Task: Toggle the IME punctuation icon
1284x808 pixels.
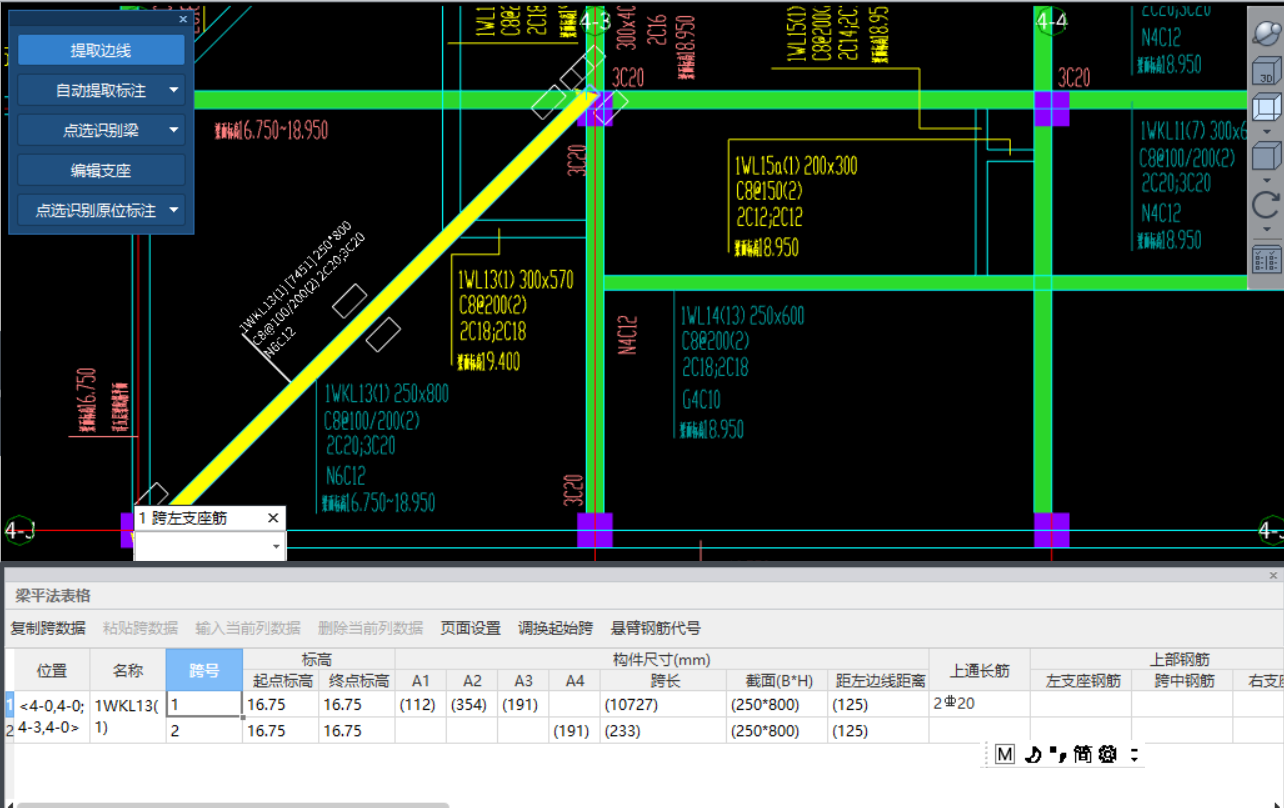Action: (1057, 755)
